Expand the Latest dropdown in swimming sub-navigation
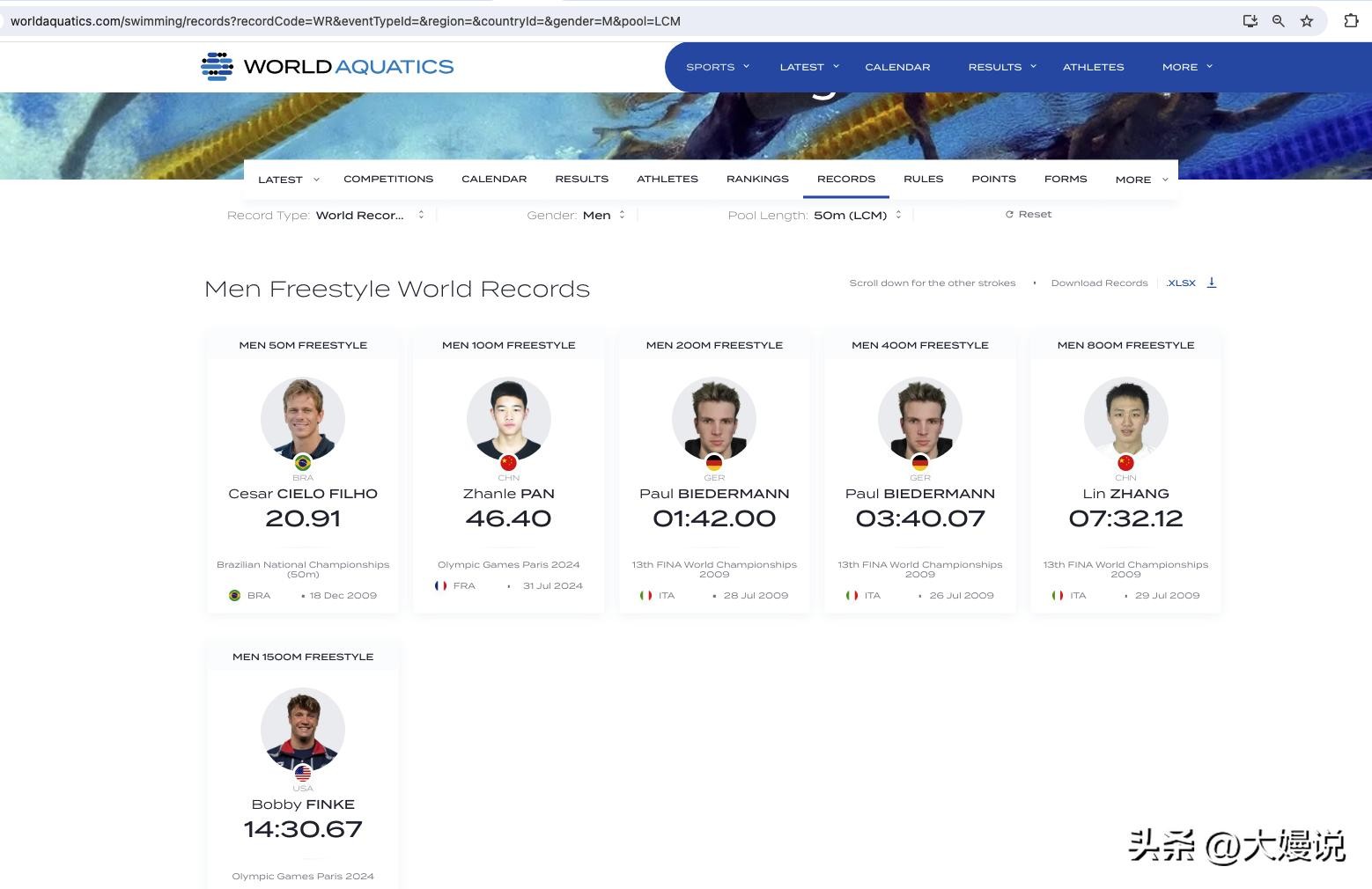This screenshot has height=889, width=1372. point(288,180)
